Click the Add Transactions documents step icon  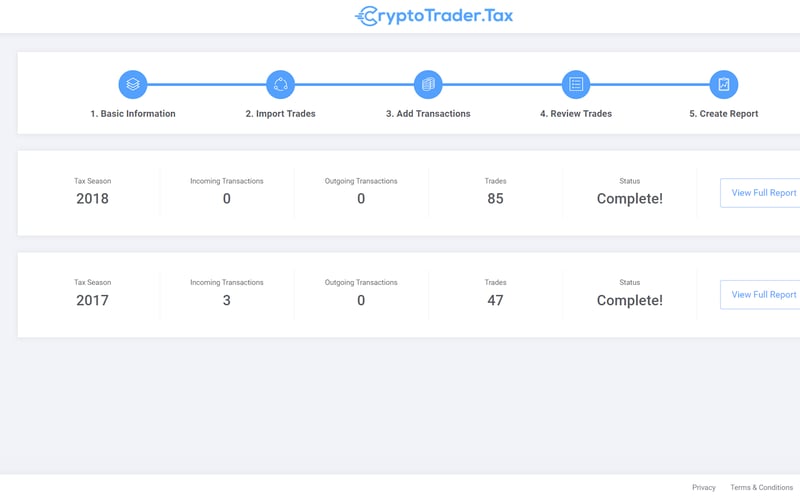pyautogui.click(x=428, y=84)
